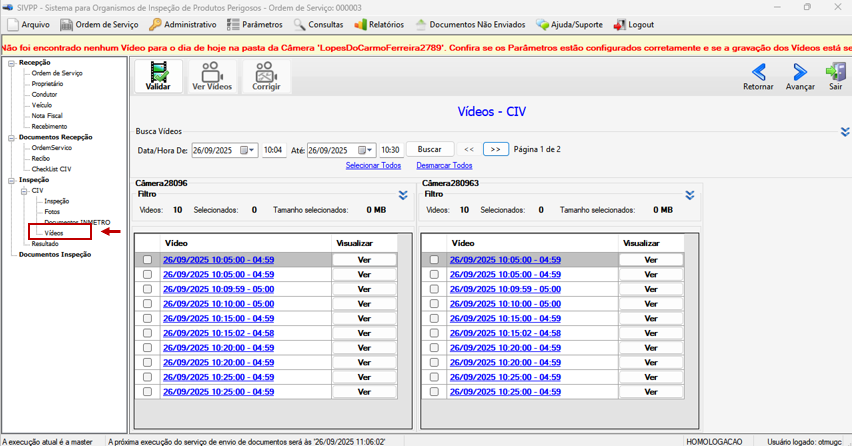Click the Selecionar Todos link
The width and height of the screenshot is (852, 446).
pyautogui.click(x=373, y=165)
